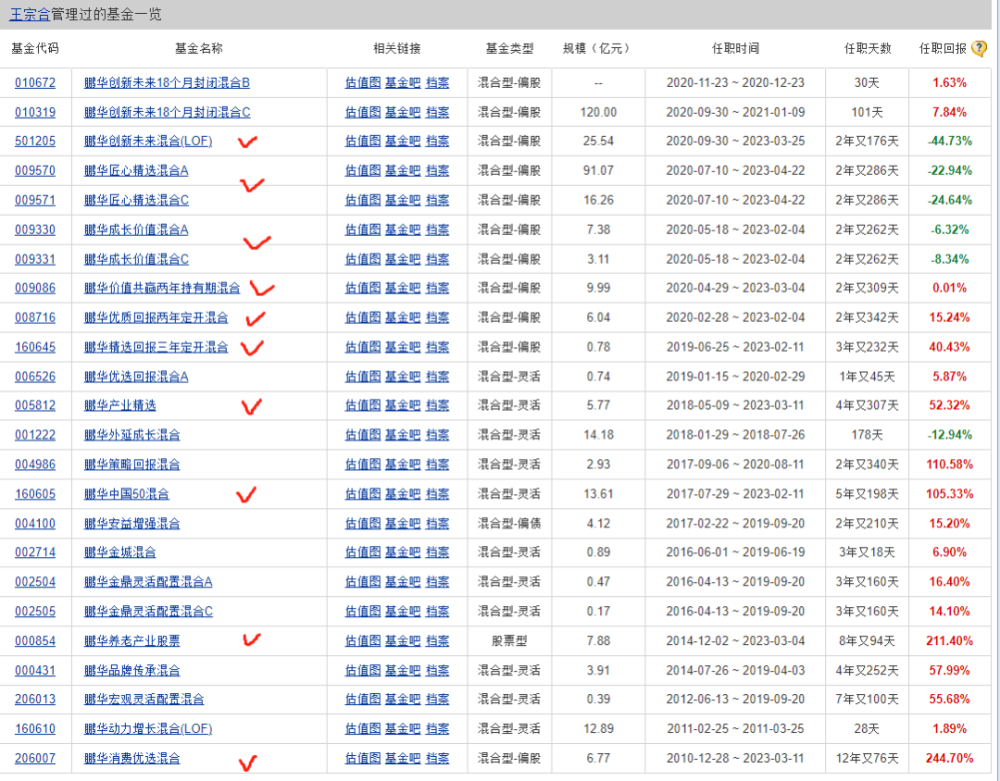This screenshot has width=1000, height=781.
Task: Open 基金吧 link for 鹏华品牌传承混合
Action: coord(403,670)
